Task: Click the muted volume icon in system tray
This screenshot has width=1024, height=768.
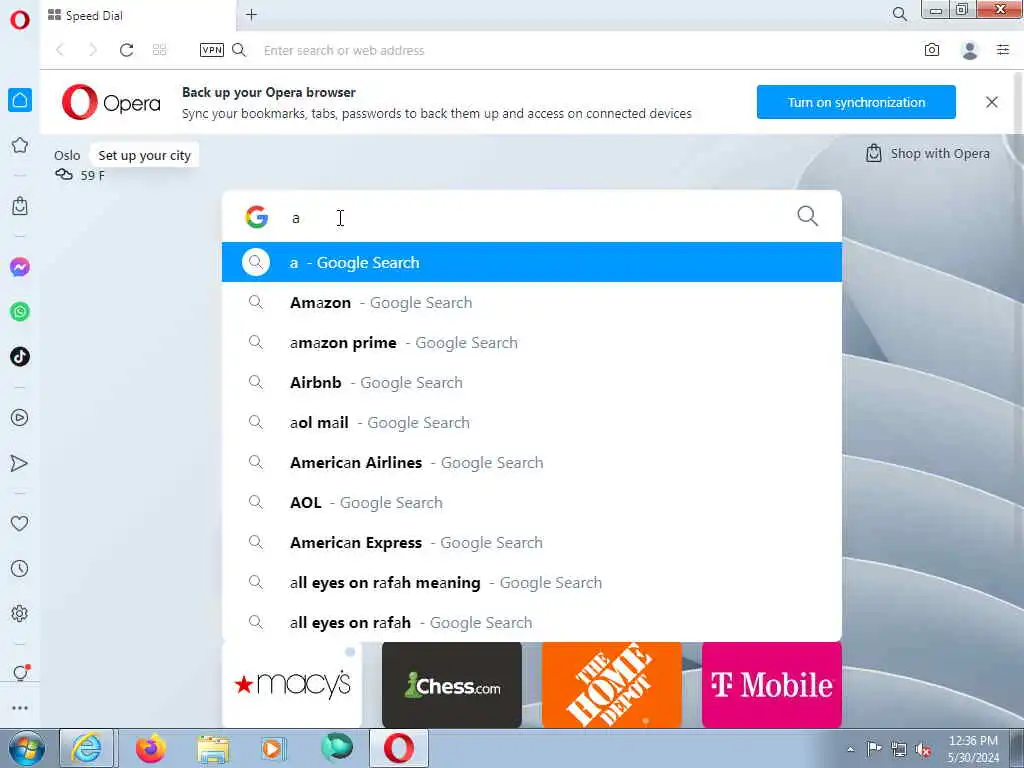Action: click(923, 750)
